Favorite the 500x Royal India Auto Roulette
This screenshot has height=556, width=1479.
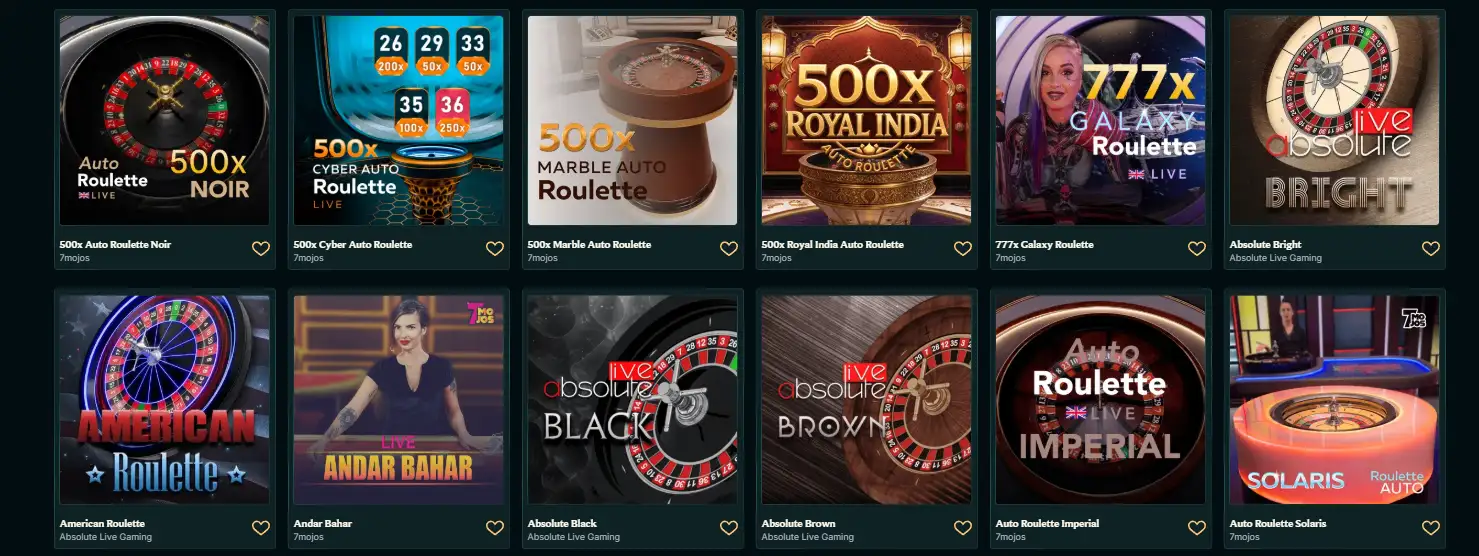(963, 249)
